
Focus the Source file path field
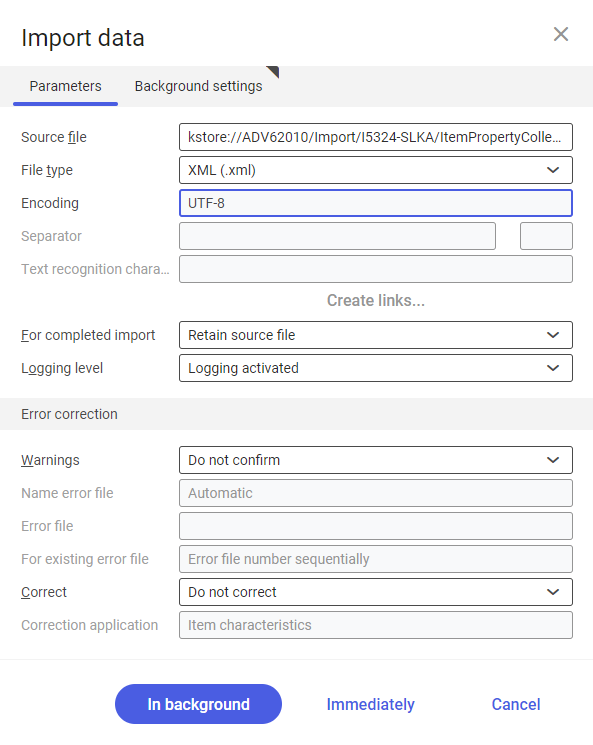(x=376, y=137)
